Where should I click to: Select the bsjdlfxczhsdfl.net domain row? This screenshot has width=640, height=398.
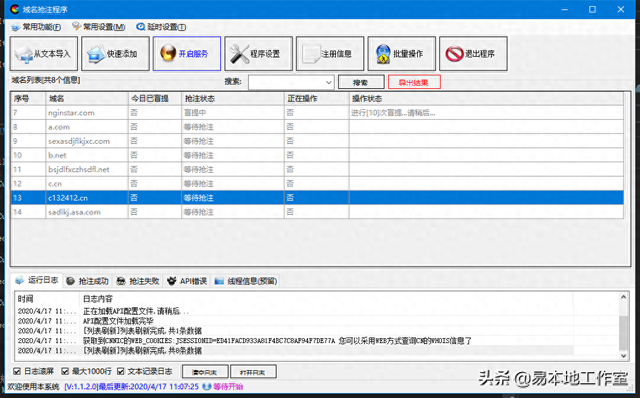(317, 169)
